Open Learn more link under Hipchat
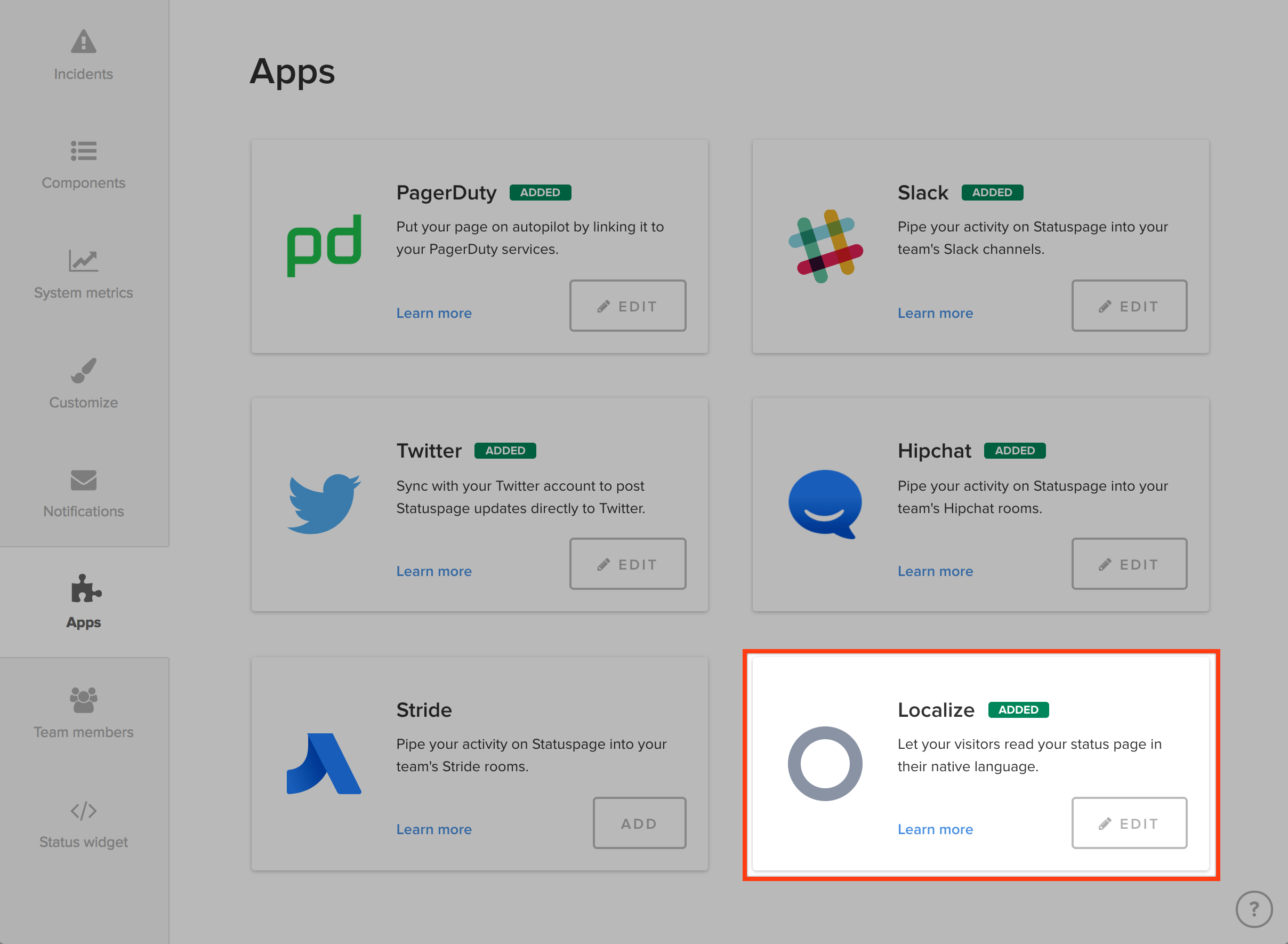1288x944 pixels. coord(935,571)
